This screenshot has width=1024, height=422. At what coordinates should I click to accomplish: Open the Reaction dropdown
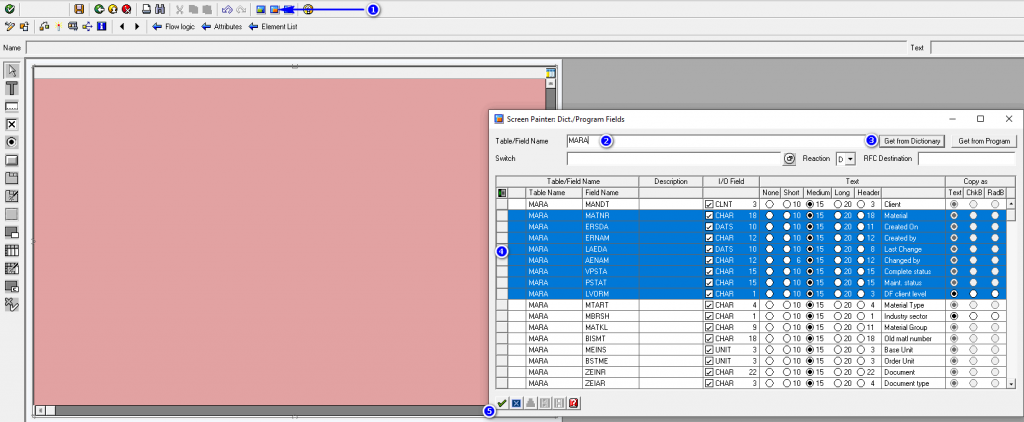[x=850, y=159]
